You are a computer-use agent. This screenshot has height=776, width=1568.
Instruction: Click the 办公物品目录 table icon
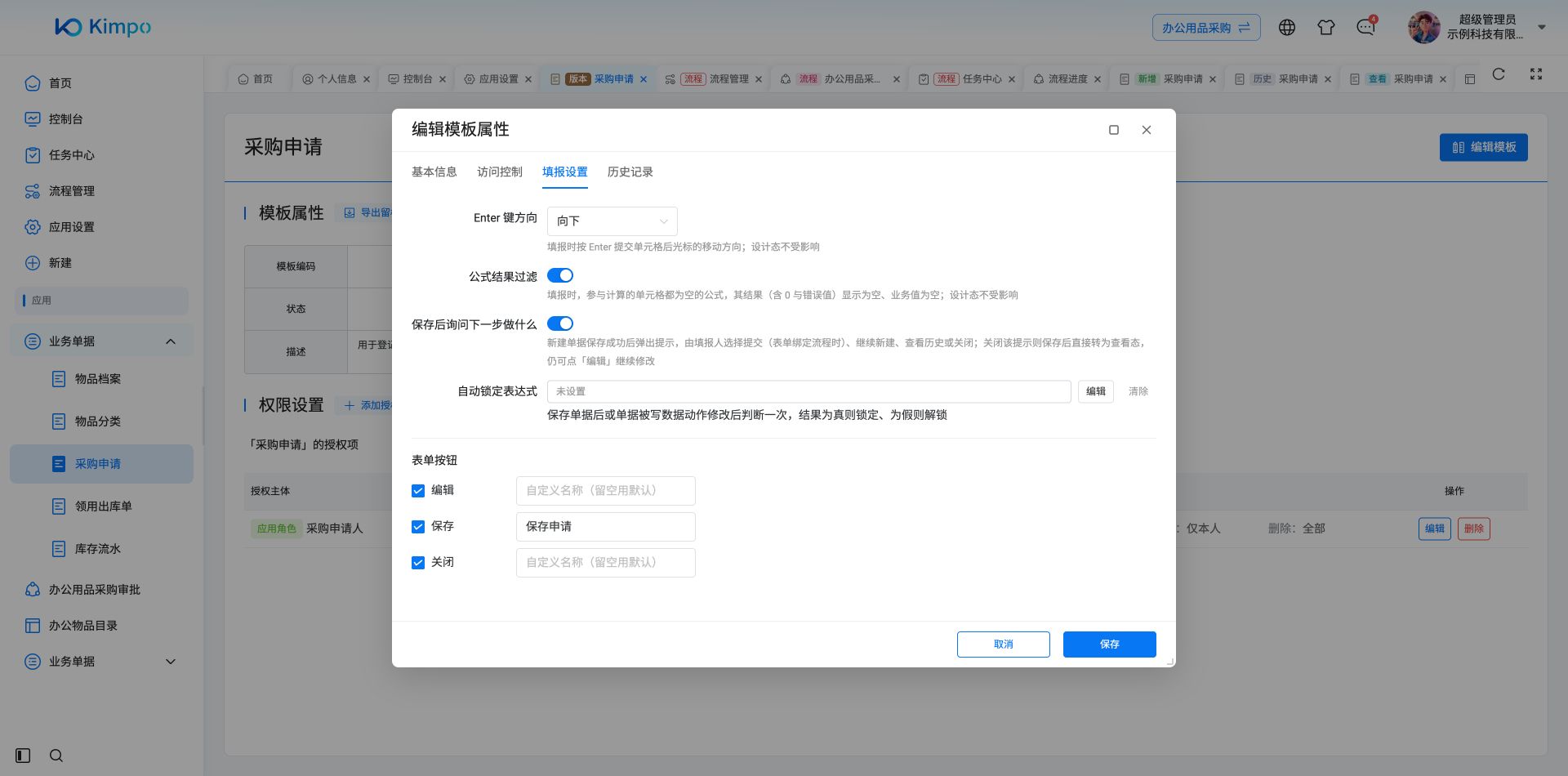tap(33, 626)
